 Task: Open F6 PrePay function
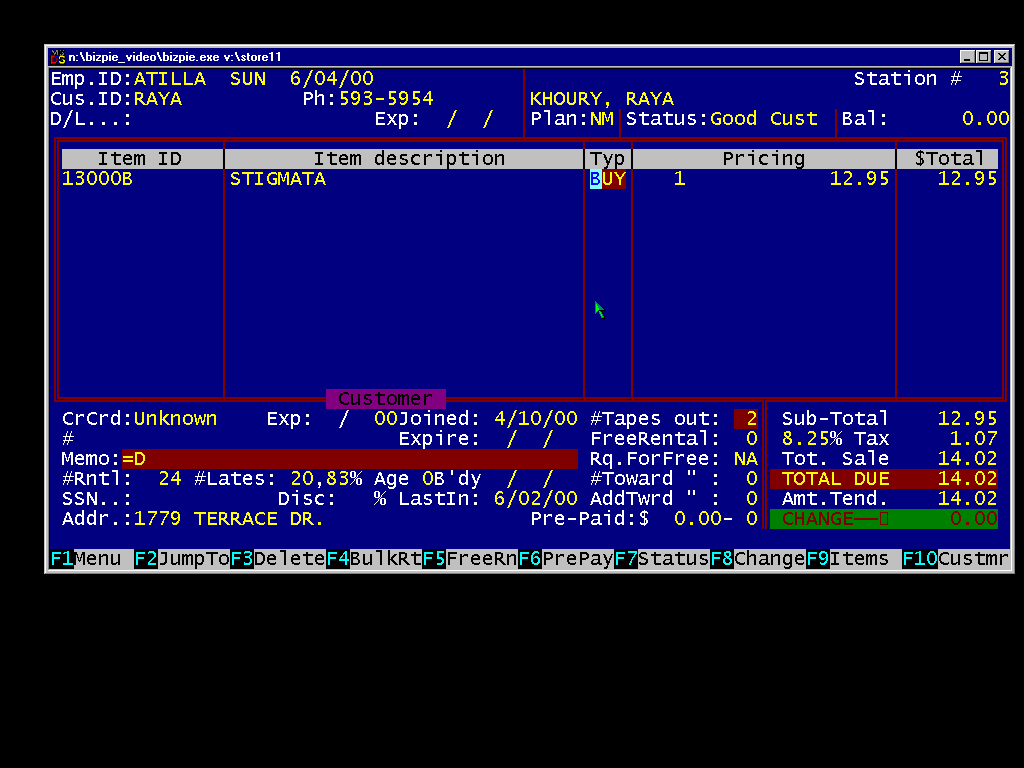click(566, 559)
